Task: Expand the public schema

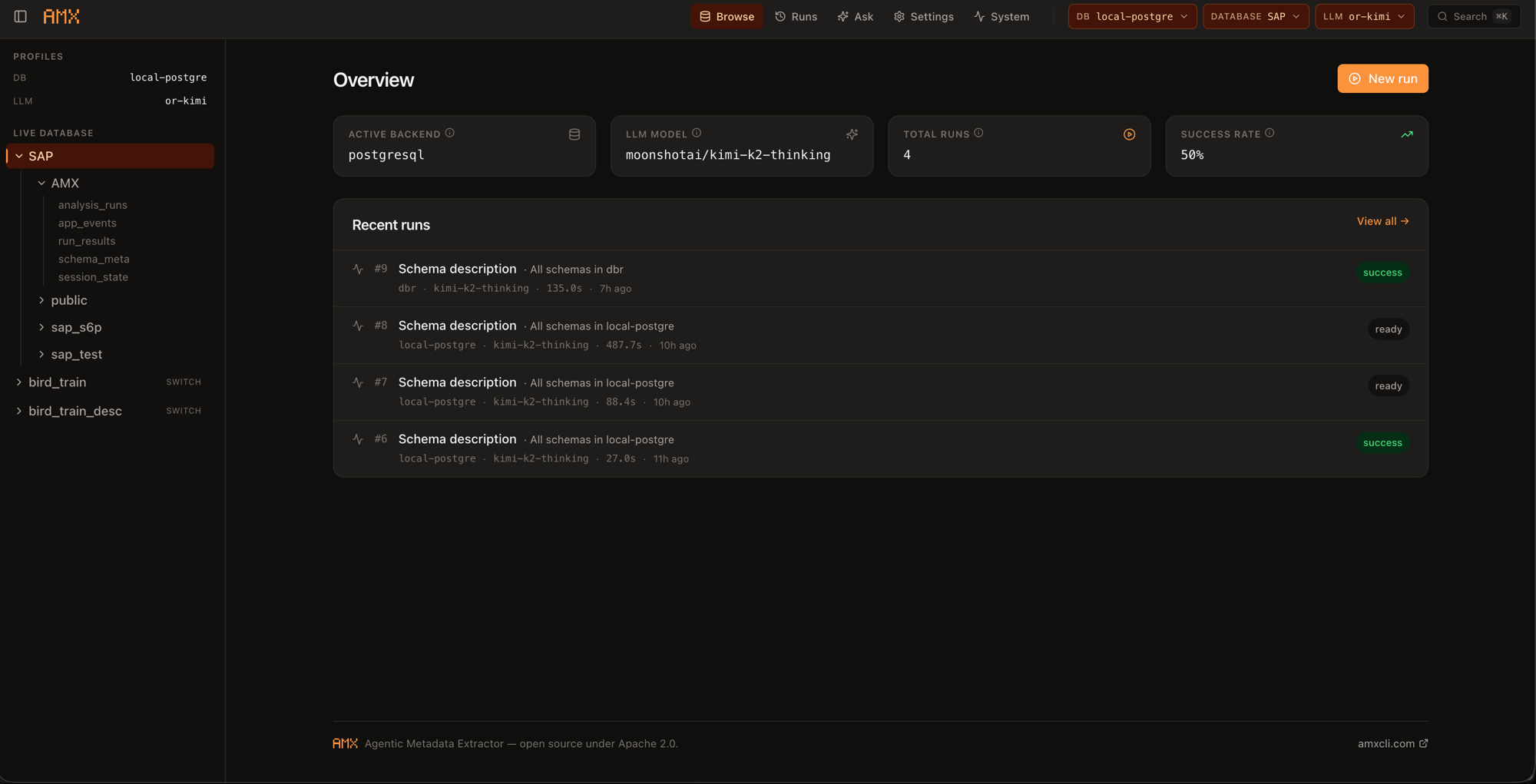Action: pos(41,300)
